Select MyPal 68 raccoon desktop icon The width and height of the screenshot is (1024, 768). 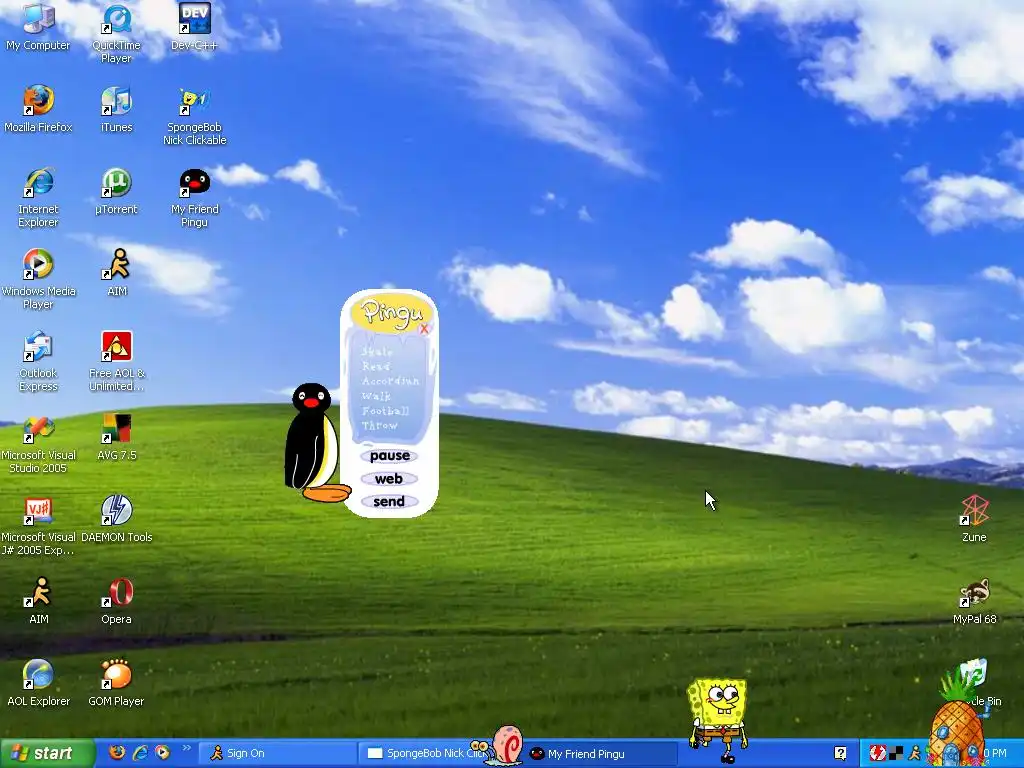click(x=974, y=601)
